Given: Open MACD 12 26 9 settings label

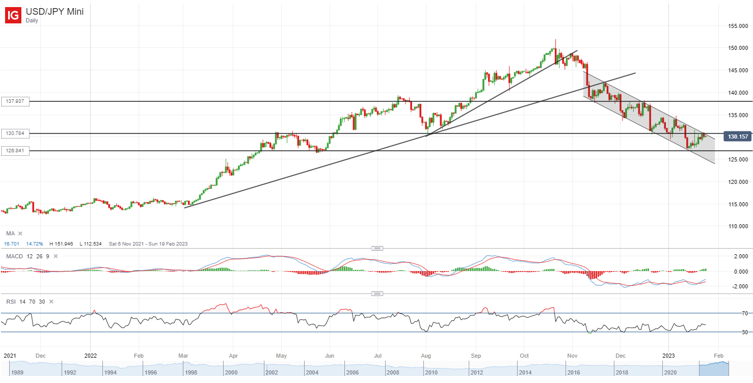Looking at the screenshot, I should click(27, 257).
